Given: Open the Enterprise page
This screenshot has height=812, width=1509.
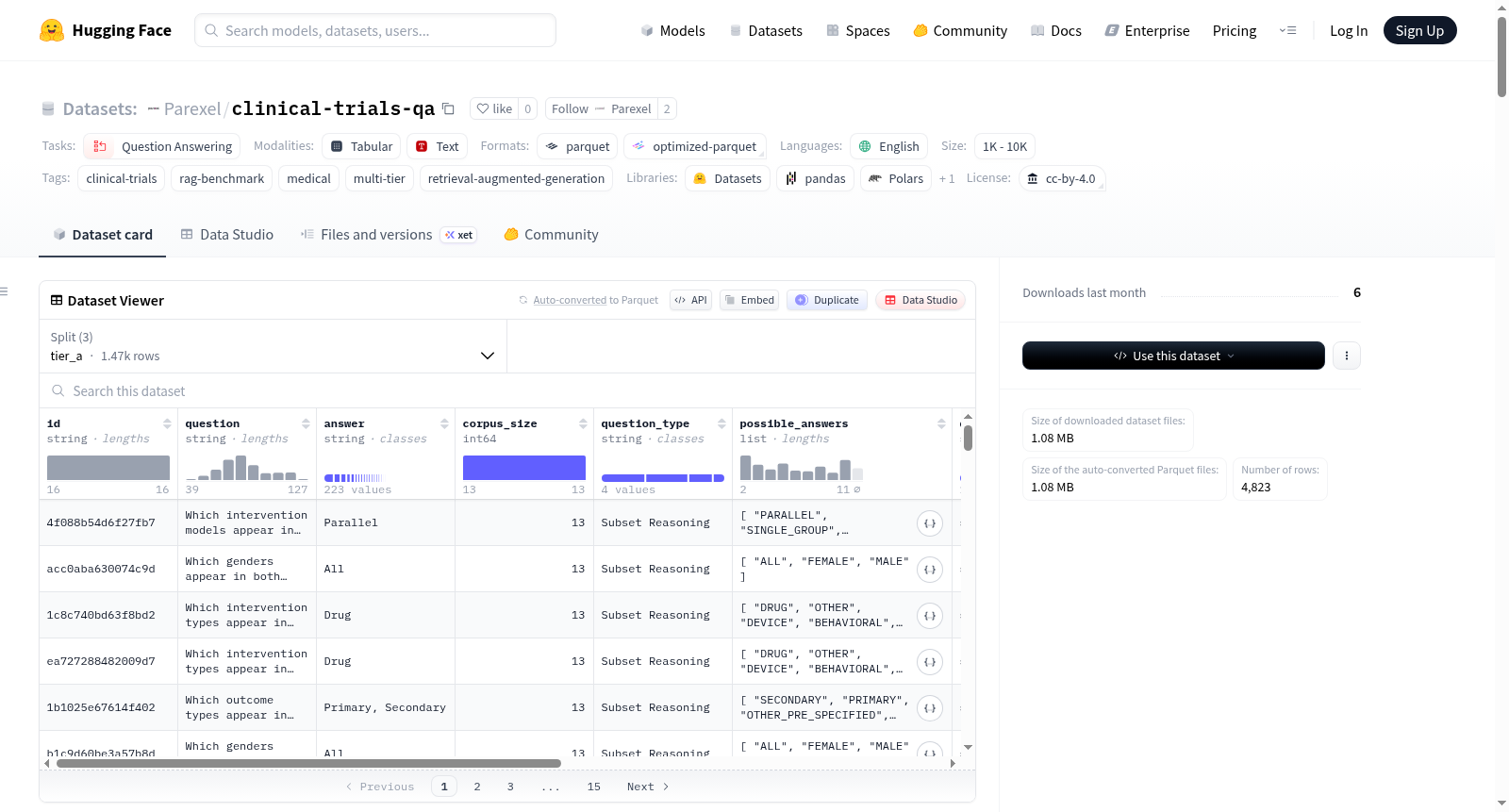Looking at the screenshot, I should coord(1147,30).
